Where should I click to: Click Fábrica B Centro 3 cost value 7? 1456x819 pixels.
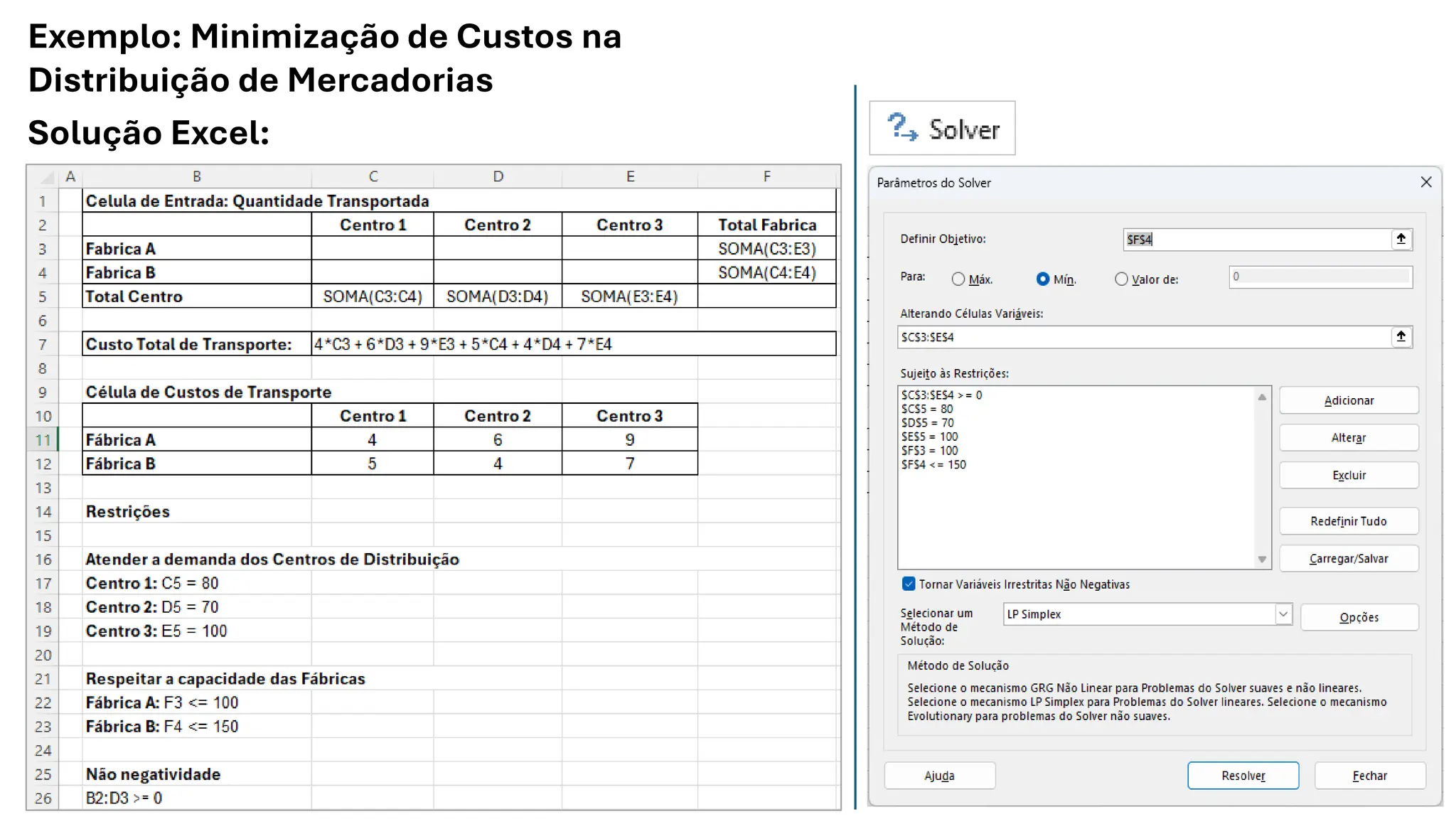point(630,464)
